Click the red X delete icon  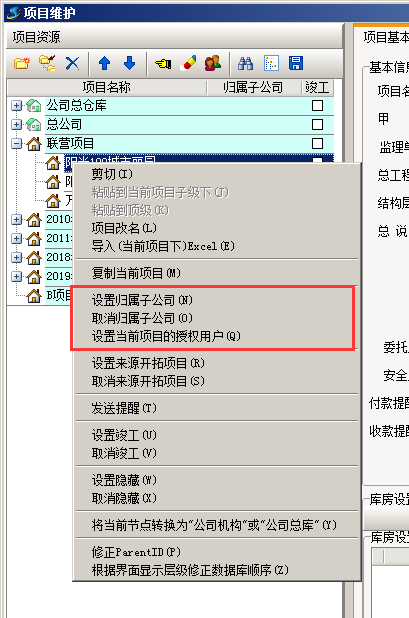tap(72, 63)
